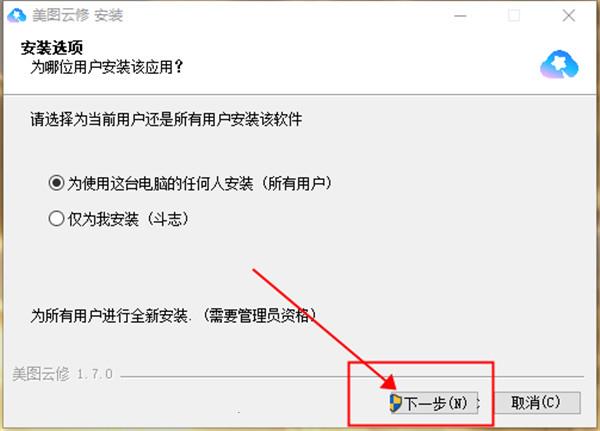The image size is (600, 431).
Task: Click the large Meitu cloud logo in header
Action: click(559, 65)
